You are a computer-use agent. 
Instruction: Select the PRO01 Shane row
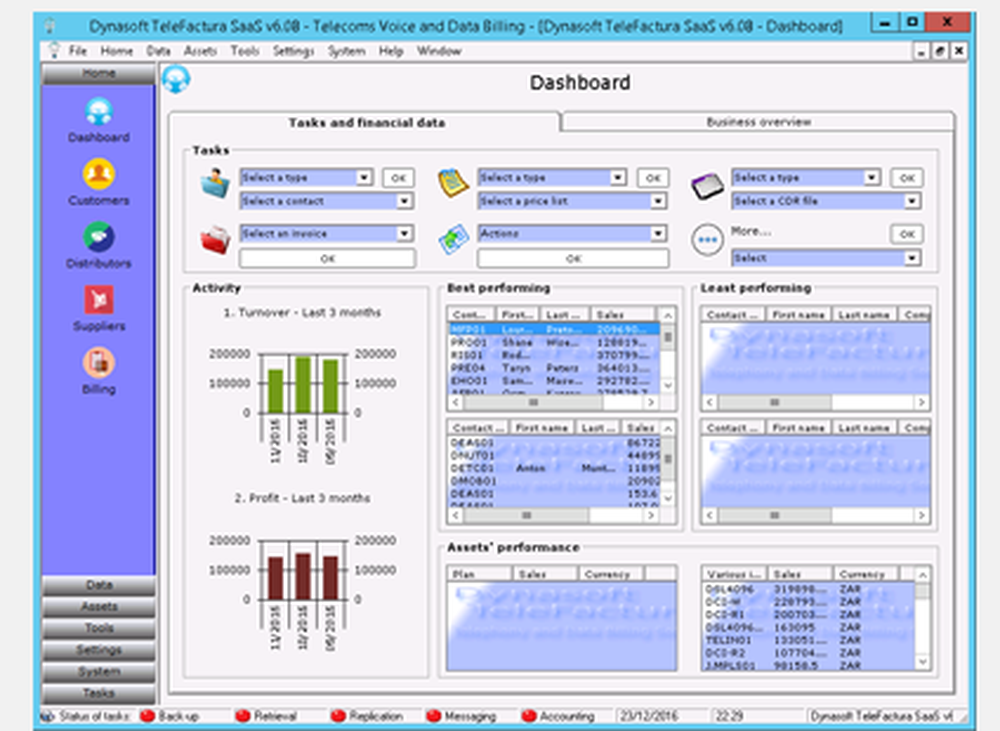[x=554, y=343]
